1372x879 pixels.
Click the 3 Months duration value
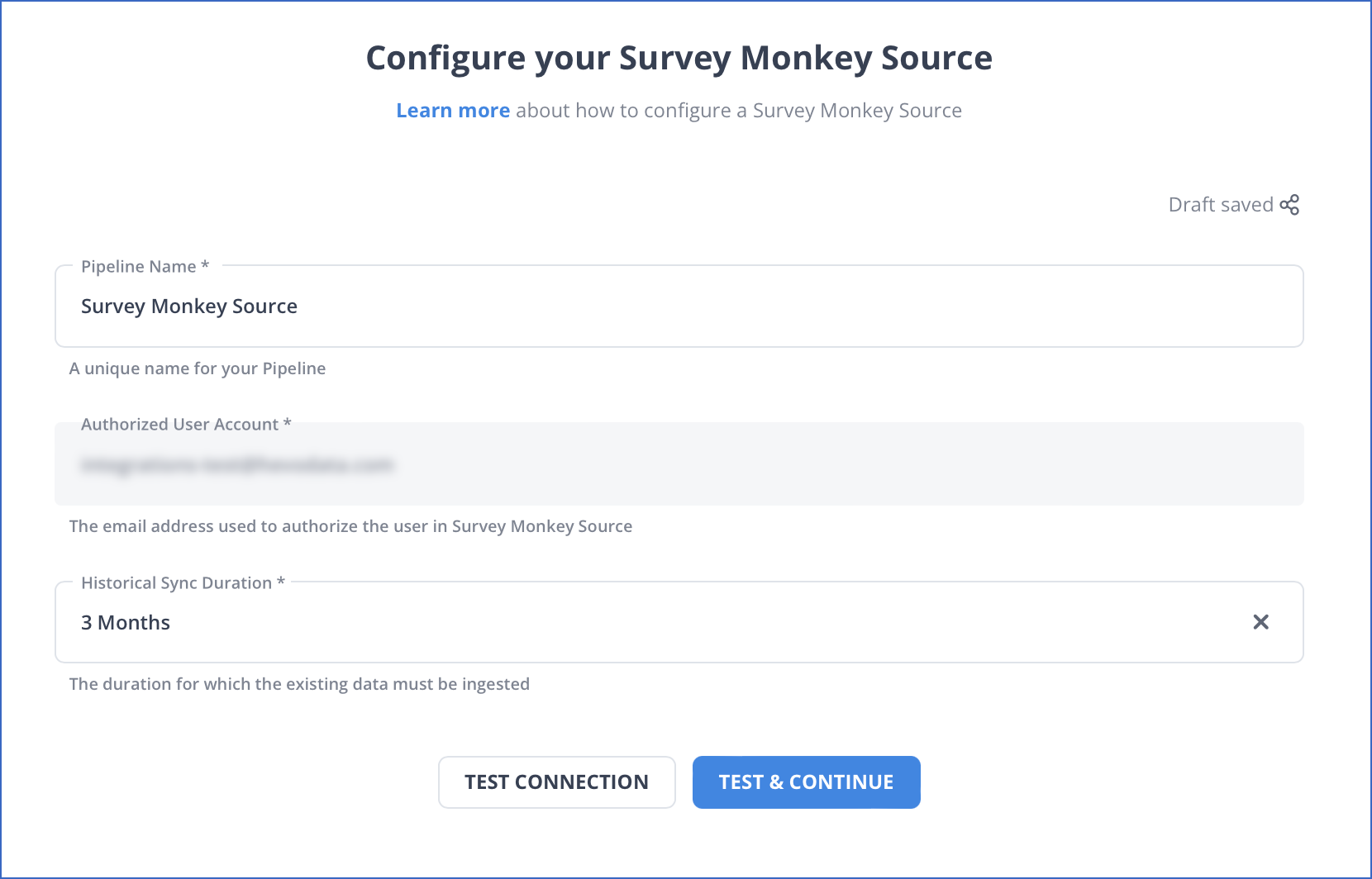125,622
